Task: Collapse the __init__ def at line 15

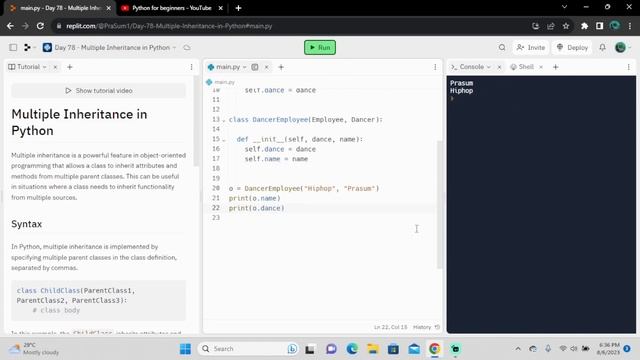Action: tap(224, 140)
